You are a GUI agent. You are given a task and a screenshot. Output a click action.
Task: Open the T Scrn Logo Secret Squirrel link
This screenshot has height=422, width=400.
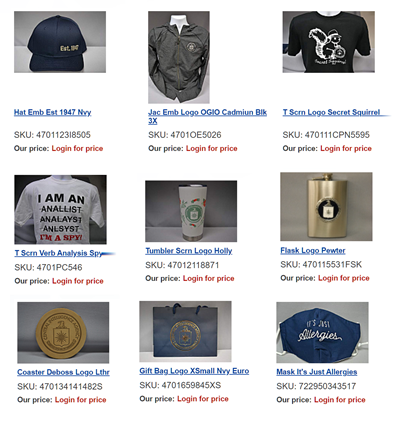[x=331, y=112]
